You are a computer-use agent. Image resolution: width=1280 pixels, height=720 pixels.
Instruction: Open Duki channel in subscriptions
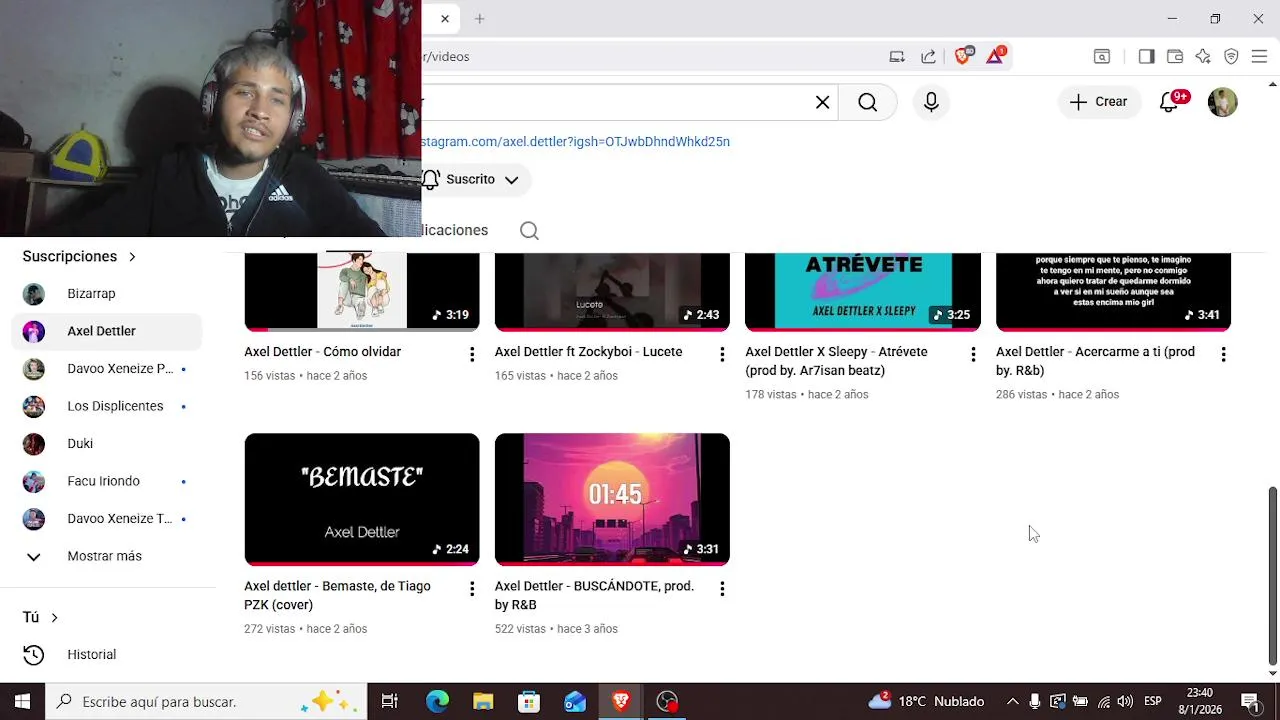coord(107,444)
